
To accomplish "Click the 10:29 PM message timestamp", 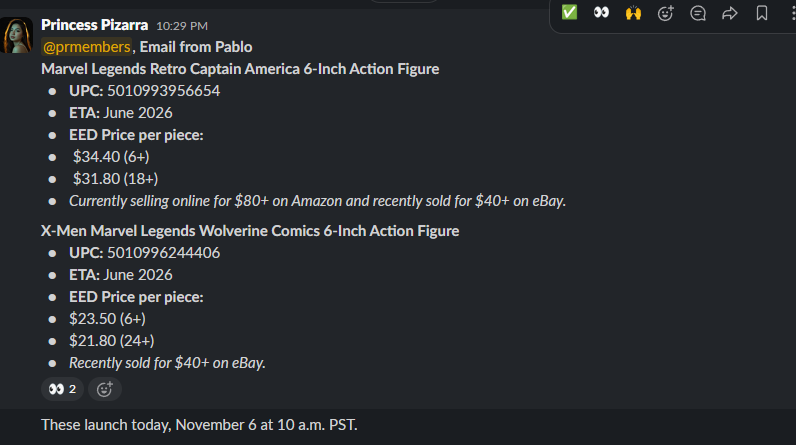I will (182, 25).
